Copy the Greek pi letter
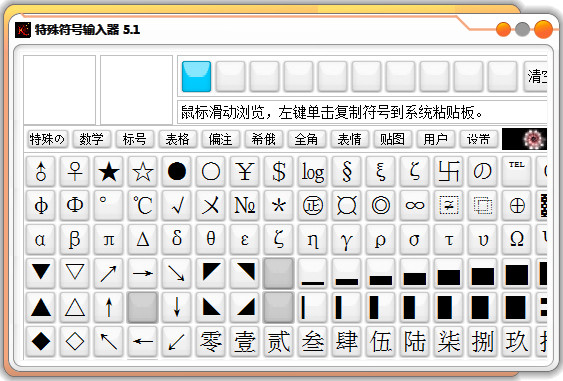The height and width of the screenshot is (381, 563). (108, 239)
